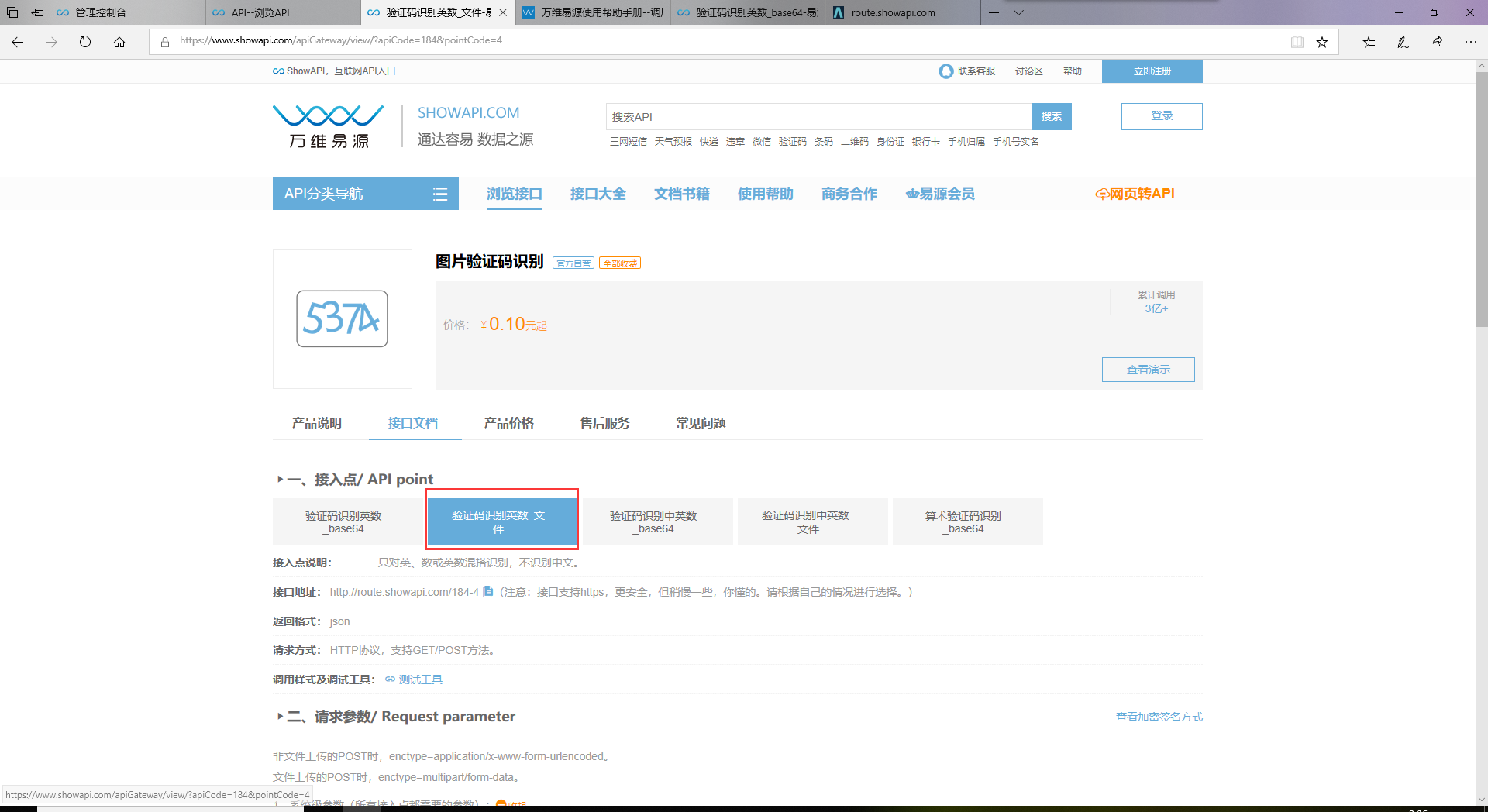
Task: Open 浏览接口 navigation item
Action: [515, 194]
